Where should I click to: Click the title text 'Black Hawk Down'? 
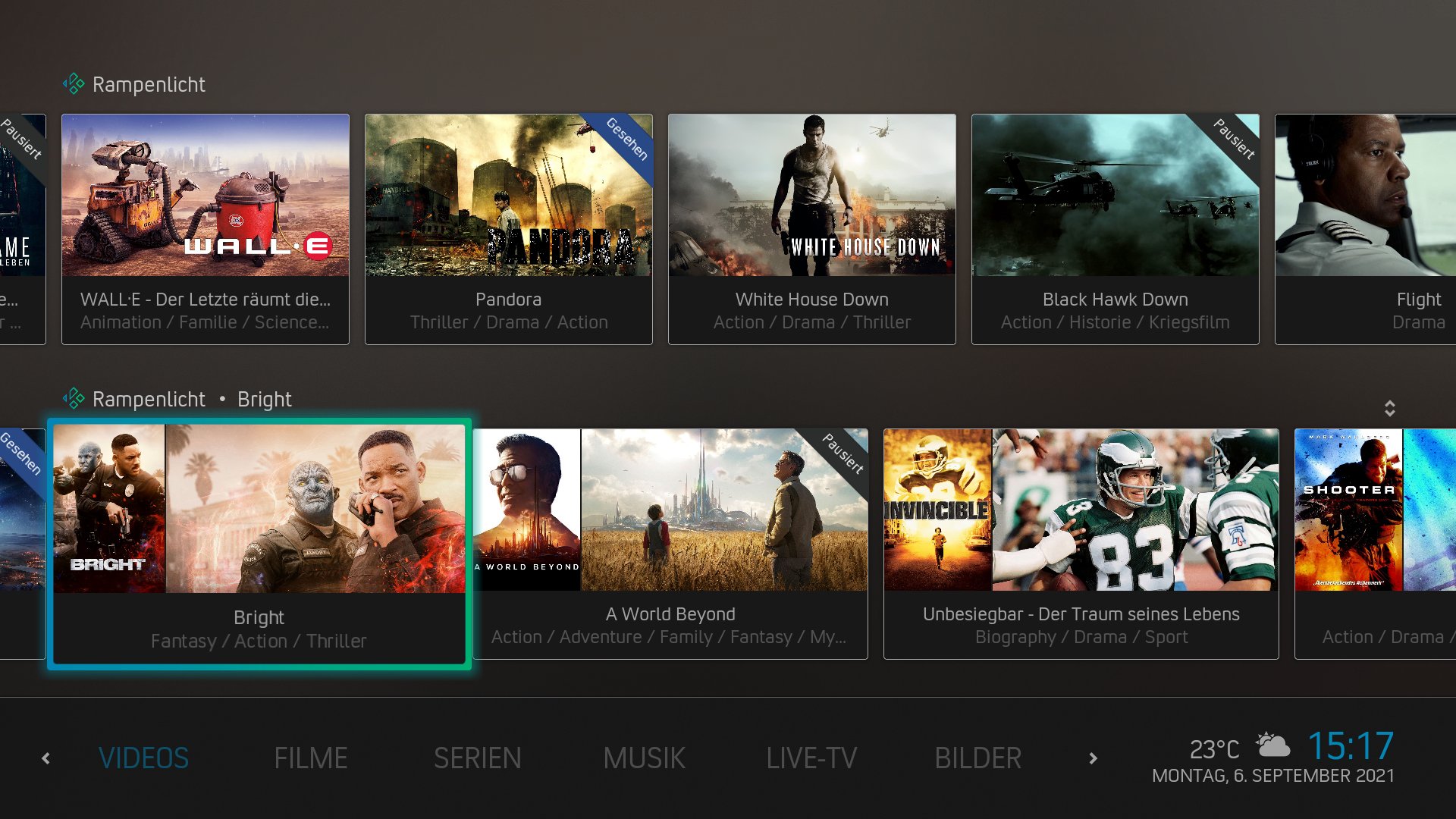tap(1115, 300)
